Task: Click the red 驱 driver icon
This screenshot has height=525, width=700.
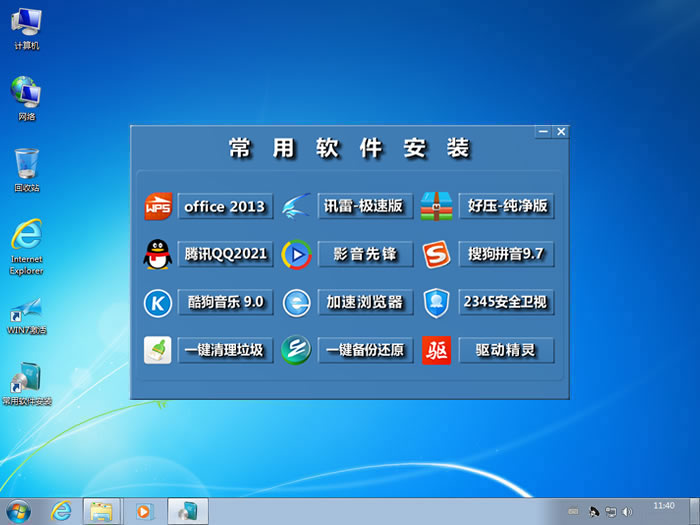Action: (436, 350)
